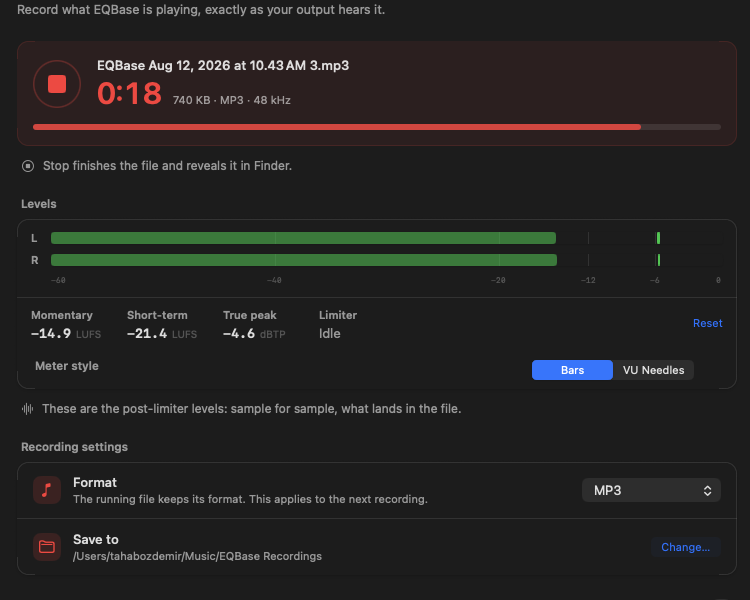Click the -60 scale label on meter
750x600 pixels.
[x=58, y=280]
